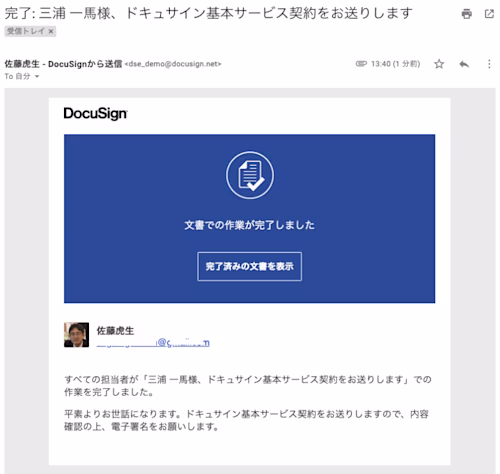Click the dse_demo@docusign.net sender address
This screenshot has width=500, height=474.
(173, 64)
